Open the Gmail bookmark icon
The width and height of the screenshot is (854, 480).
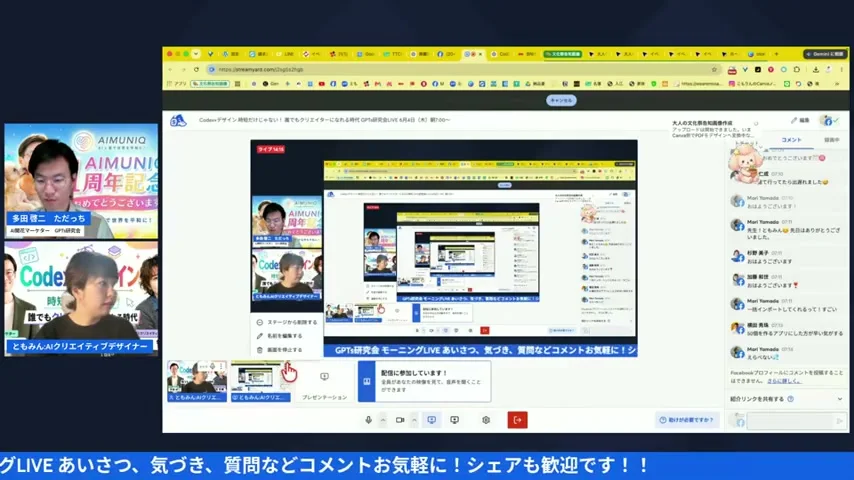pyautogui.click(x=377, y=84)
